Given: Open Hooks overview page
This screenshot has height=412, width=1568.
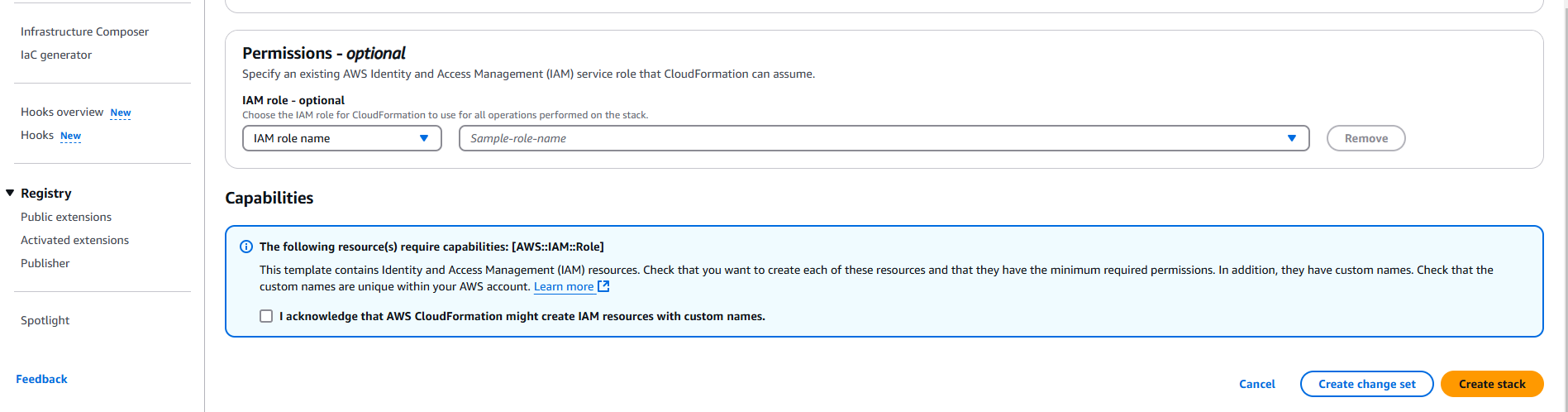Looking at the screenshot, I should [x=62, y=112].
